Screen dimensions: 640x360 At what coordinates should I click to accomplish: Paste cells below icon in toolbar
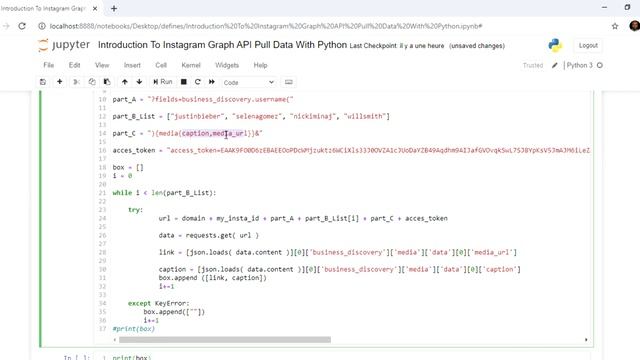(107, 82)
